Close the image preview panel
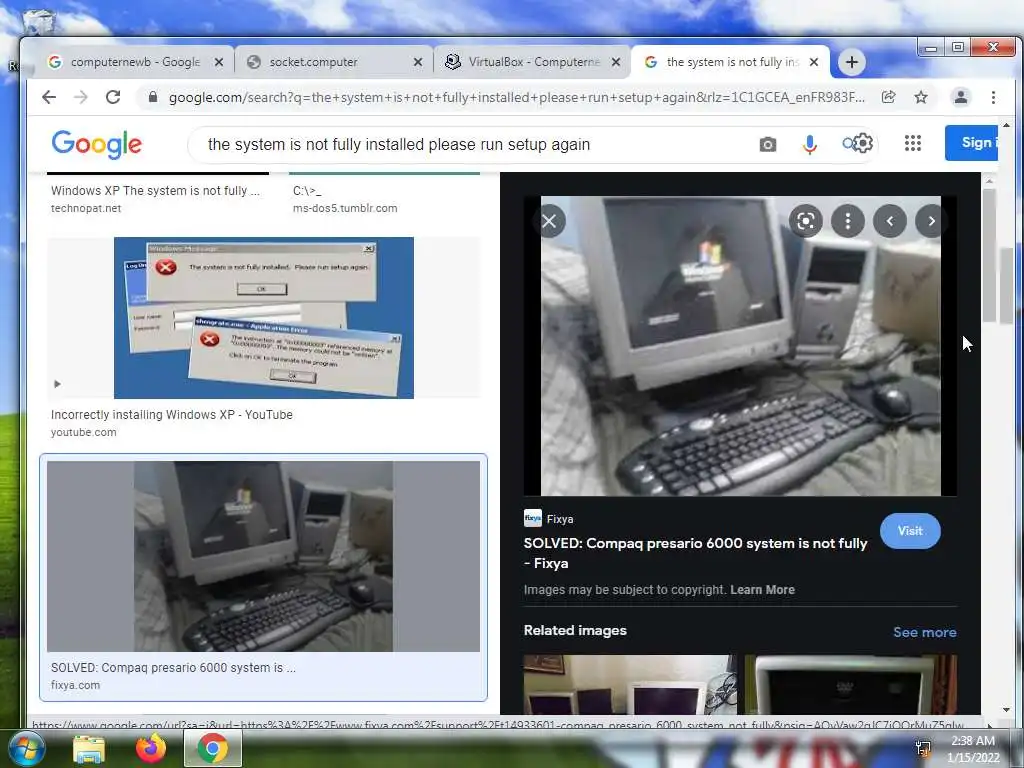The height and width of the screenshot is (768, 1024). (x=549, y=221)
